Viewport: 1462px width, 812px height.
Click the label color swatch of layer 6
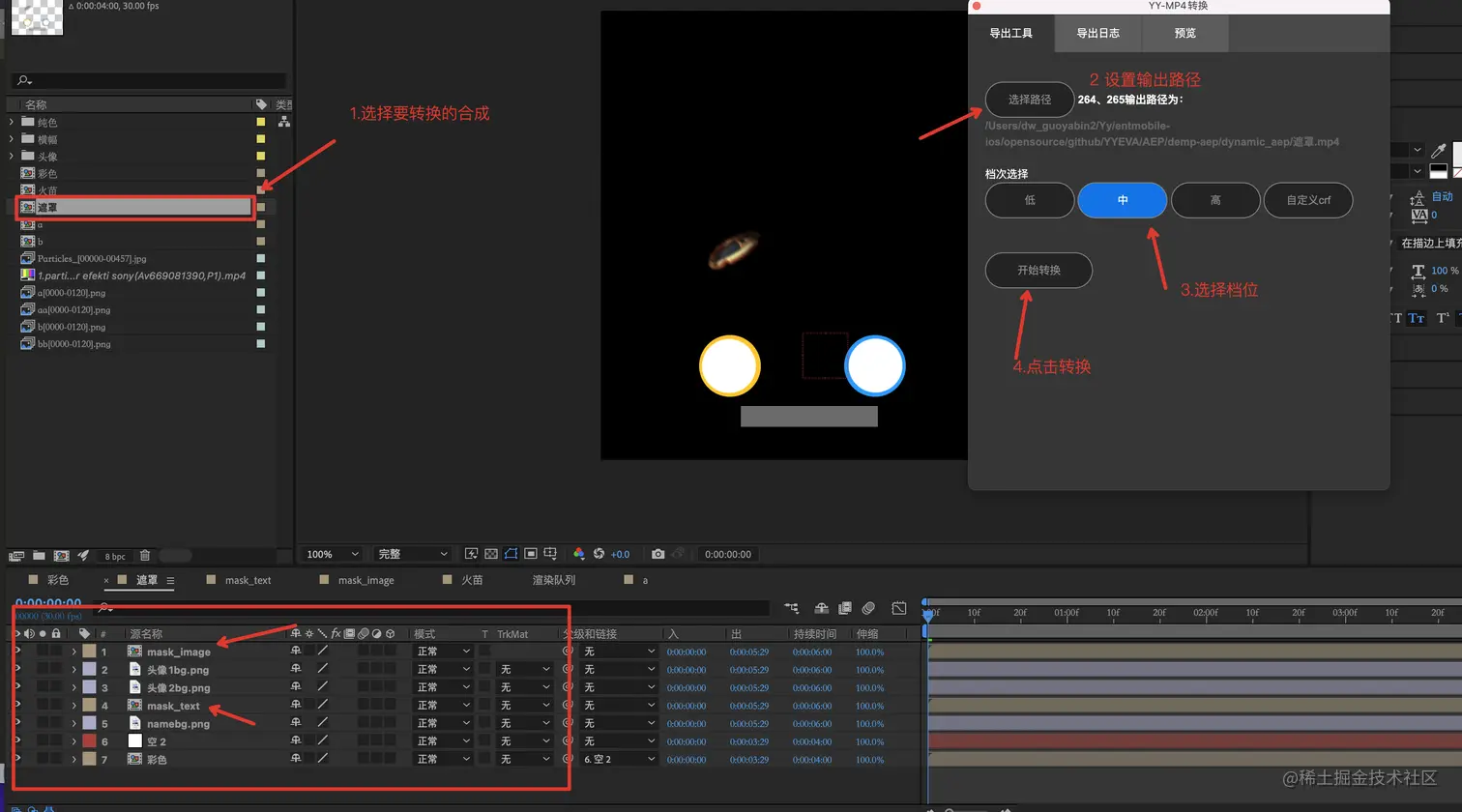[x=89, y=741]
